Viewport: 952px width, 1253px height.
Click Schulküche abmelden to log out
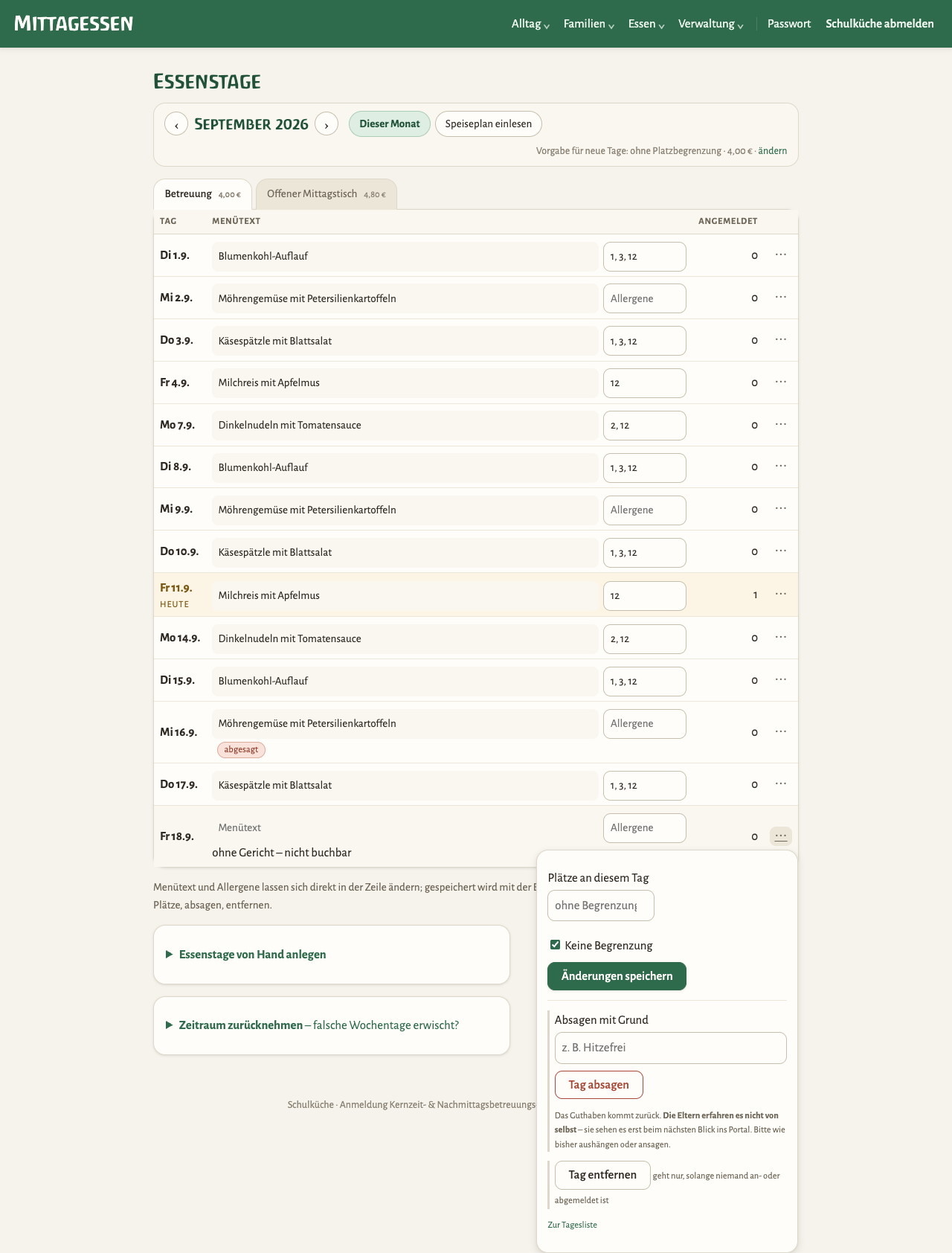click(880, 24)
